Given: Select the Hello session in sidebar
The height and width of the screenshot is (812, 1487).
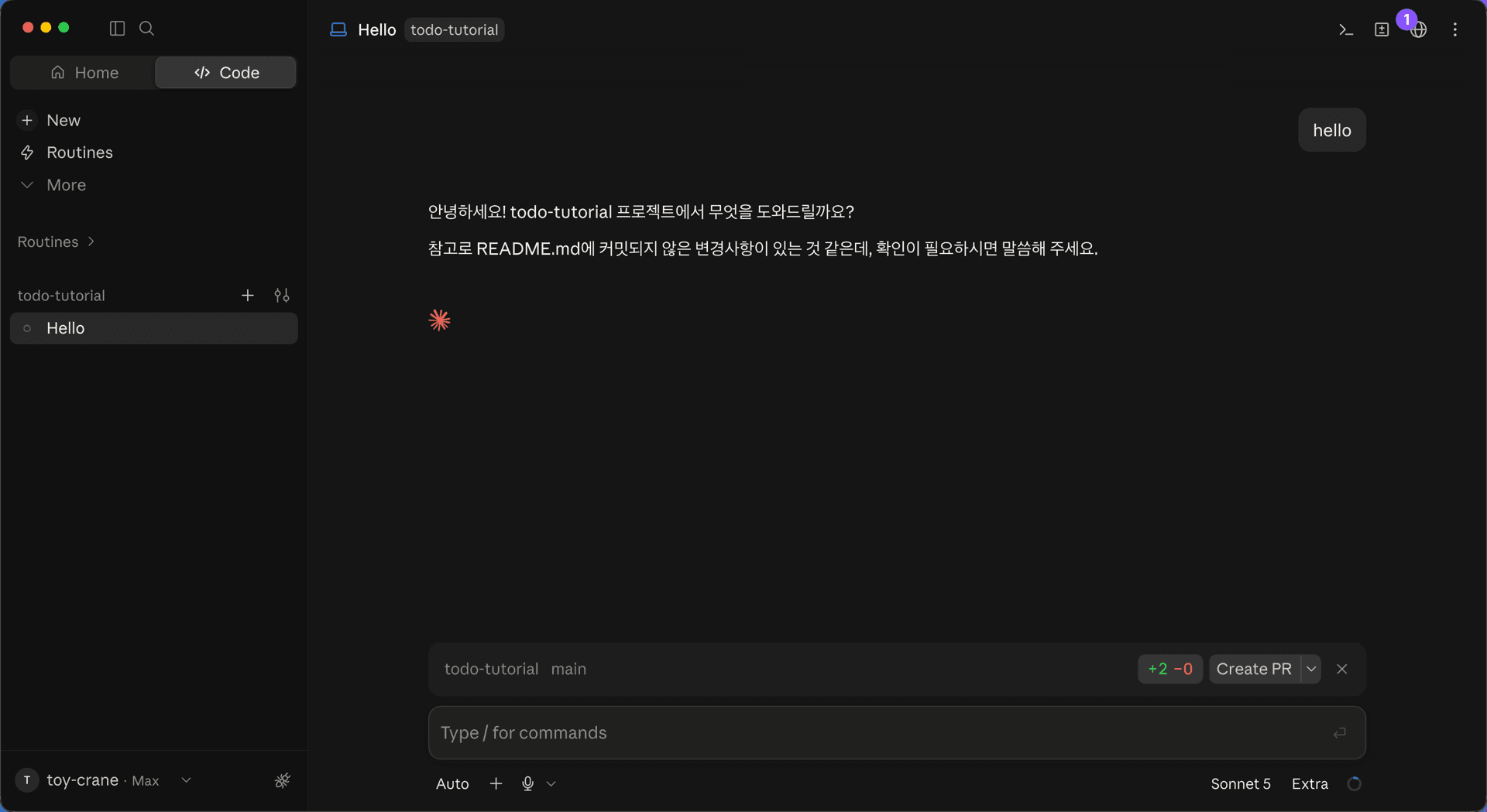Looking at the screenshot, I should (153, 328).
